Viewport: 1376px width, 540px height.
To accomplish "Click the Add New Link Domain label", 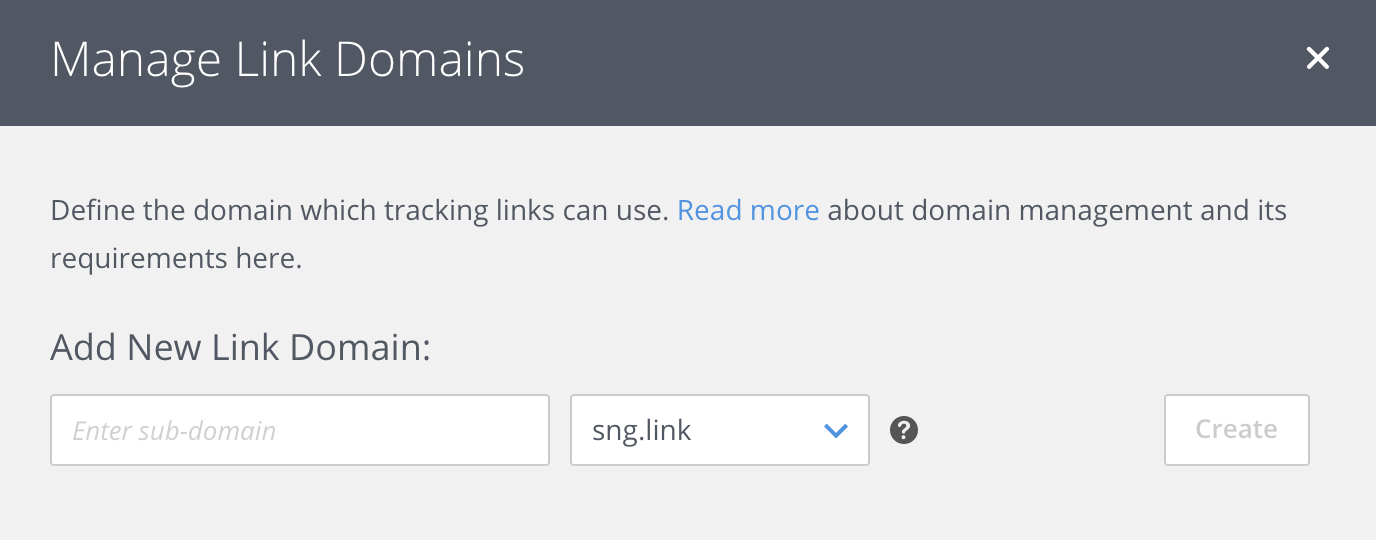I will point(240,347).
